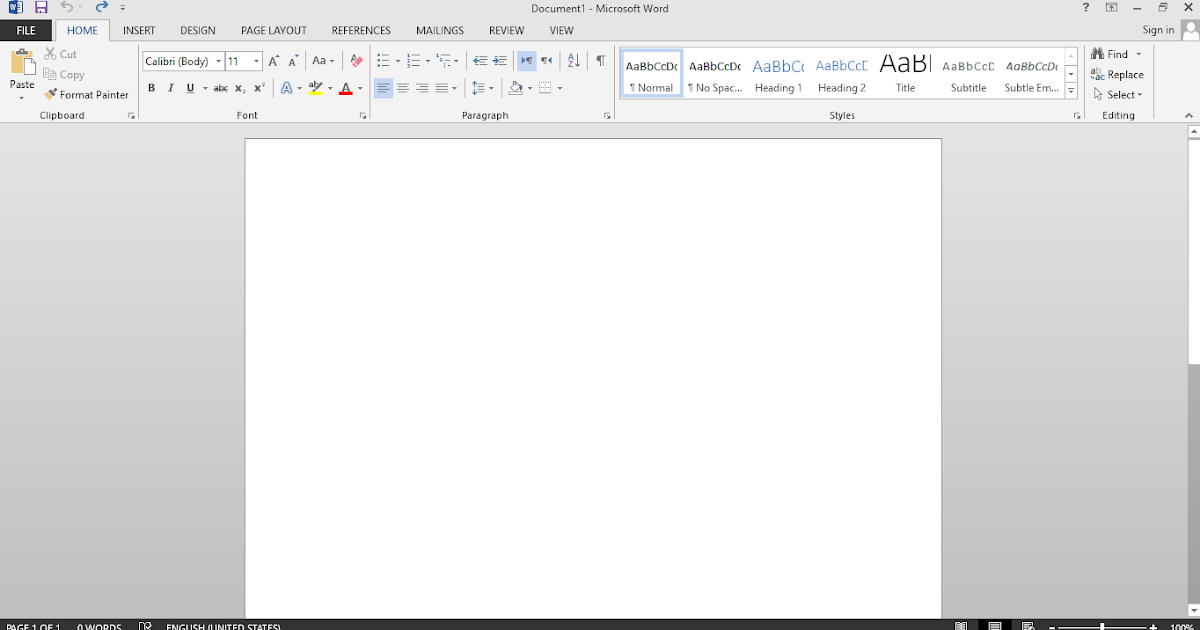Open Word Help question mark
This screenshot has width=1200, height=630.
[x=1086, y=7]
